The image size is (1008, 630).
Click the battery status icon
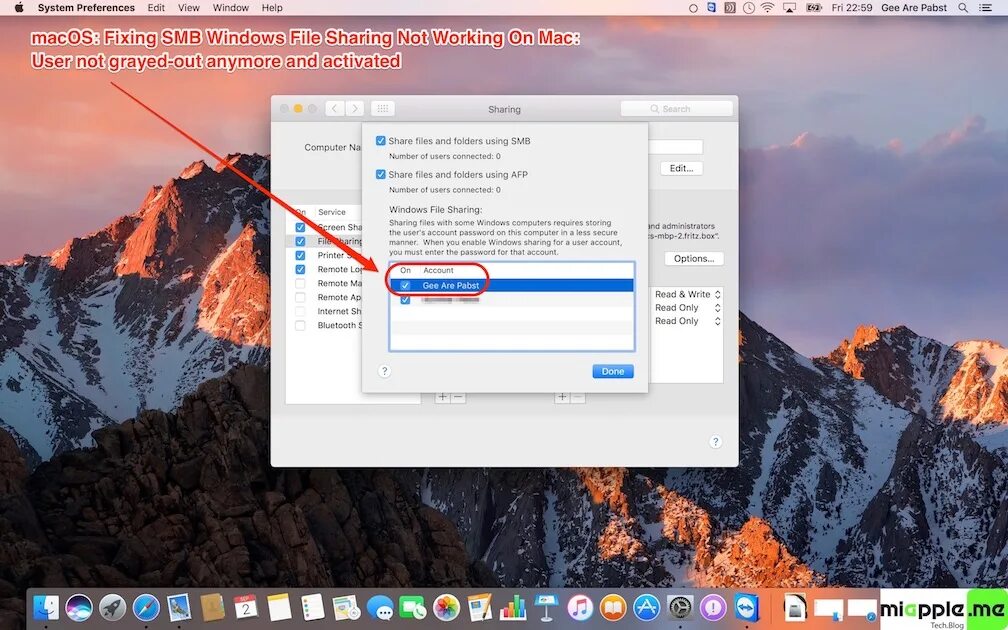click(814, 8)
